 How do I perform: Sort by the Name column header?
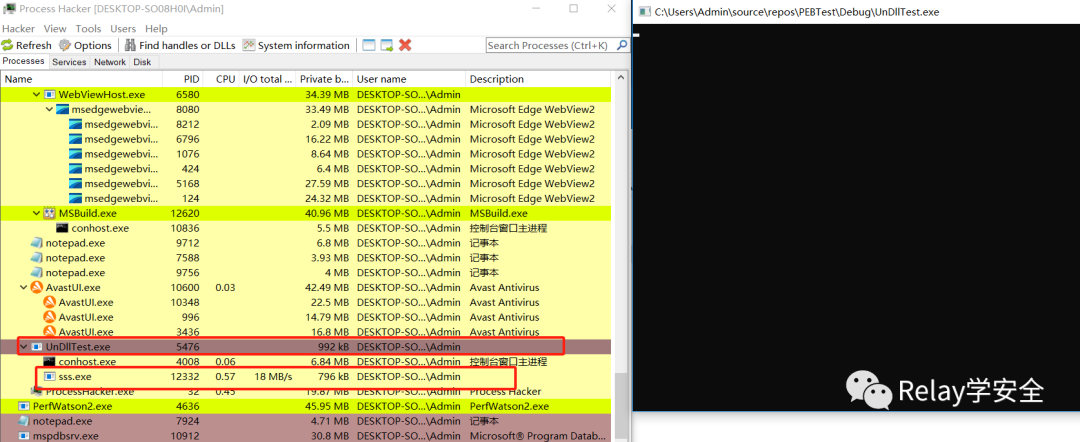(x=81, y=79)
